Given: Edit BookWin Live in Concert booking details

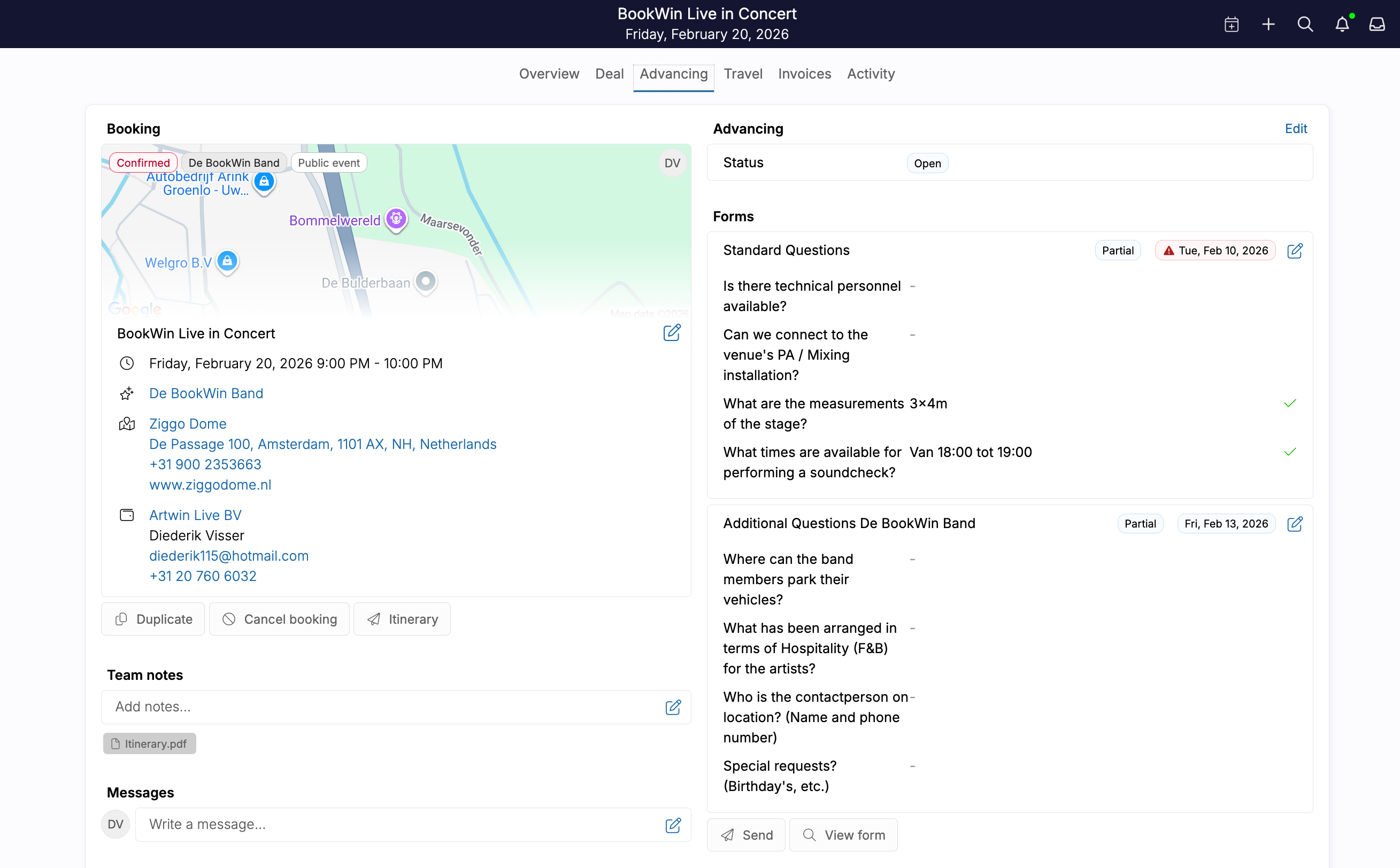Looking at the screenshot, I should pos(671,334).
